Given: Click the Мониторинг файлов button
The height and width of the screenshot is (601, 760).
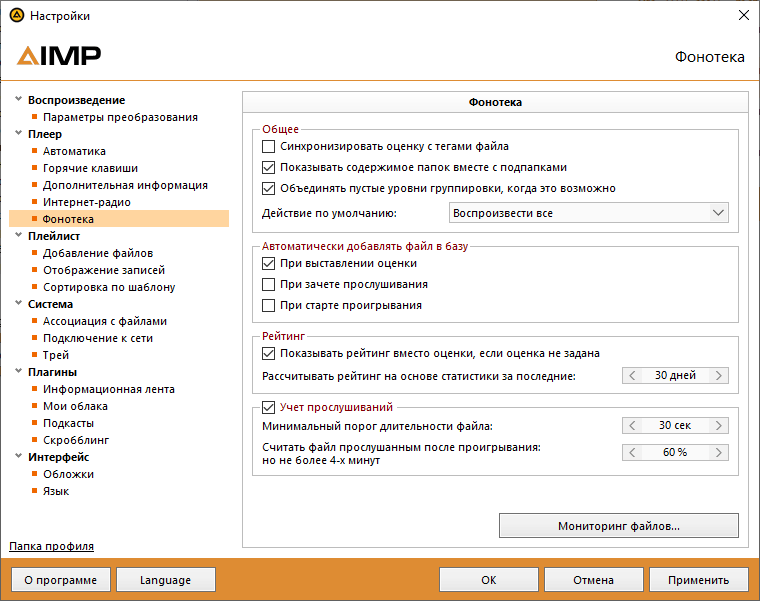Looking at the screenshot, I should point(618,525).
